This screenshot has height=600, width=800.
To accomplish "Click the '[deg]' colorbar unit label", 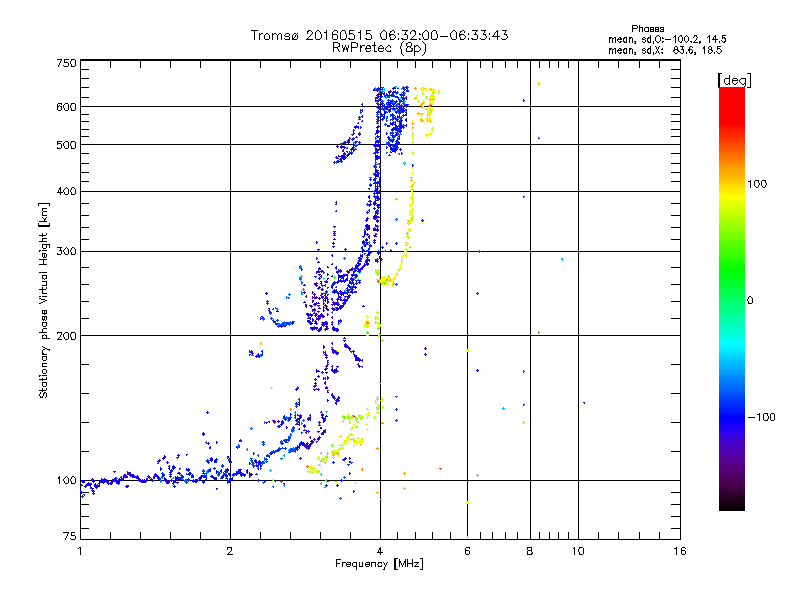I will point(734,80).
